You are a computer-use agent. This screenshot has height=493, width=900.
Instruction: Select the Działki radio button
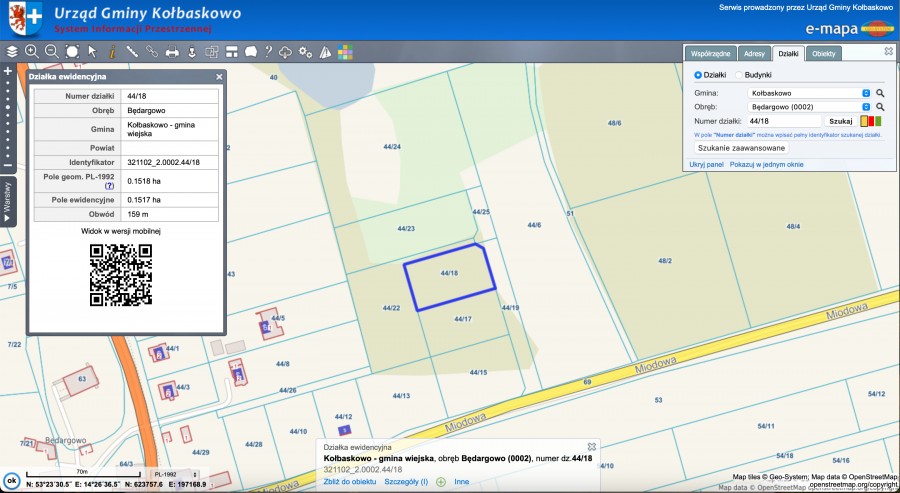pyautogui.click(x=699, y=75)
